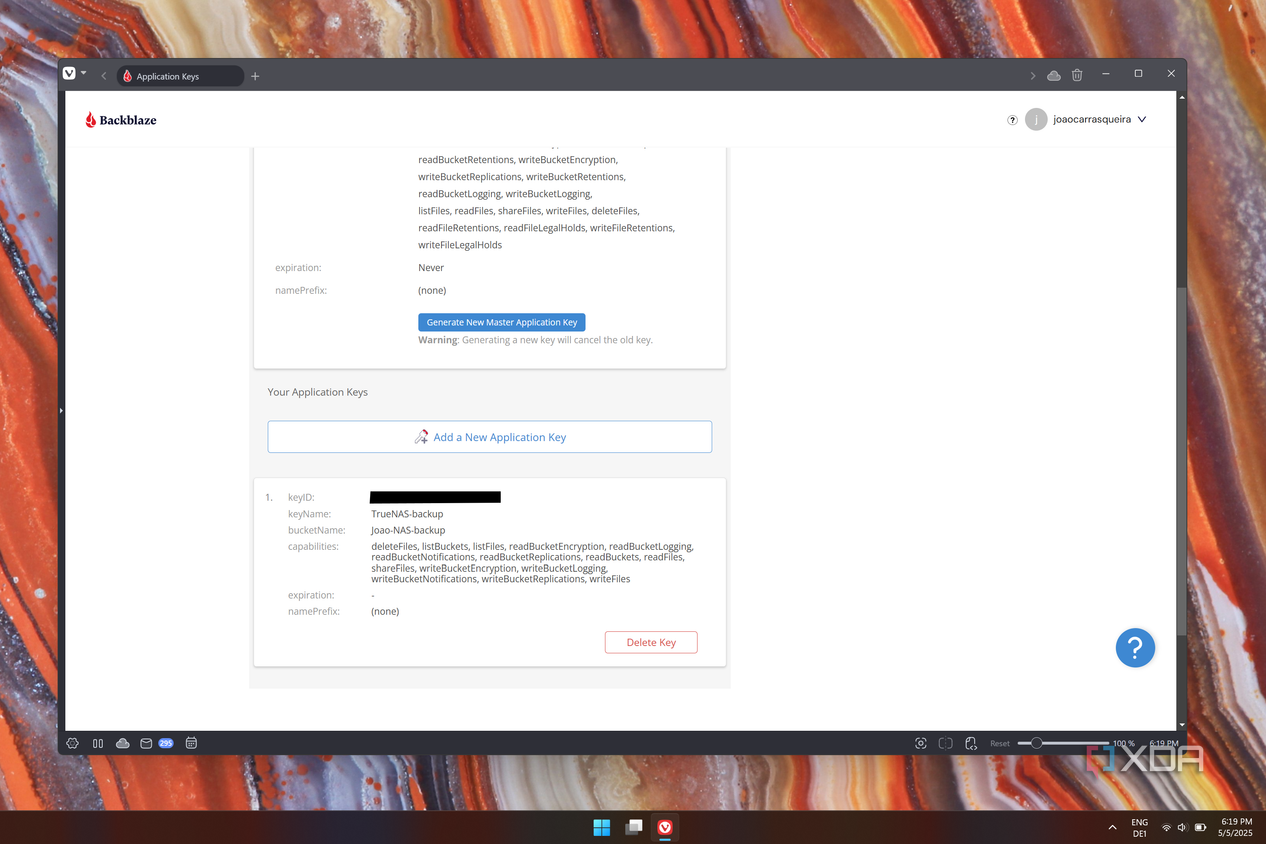Open the calendar icon in the status bar

(191, 743)
